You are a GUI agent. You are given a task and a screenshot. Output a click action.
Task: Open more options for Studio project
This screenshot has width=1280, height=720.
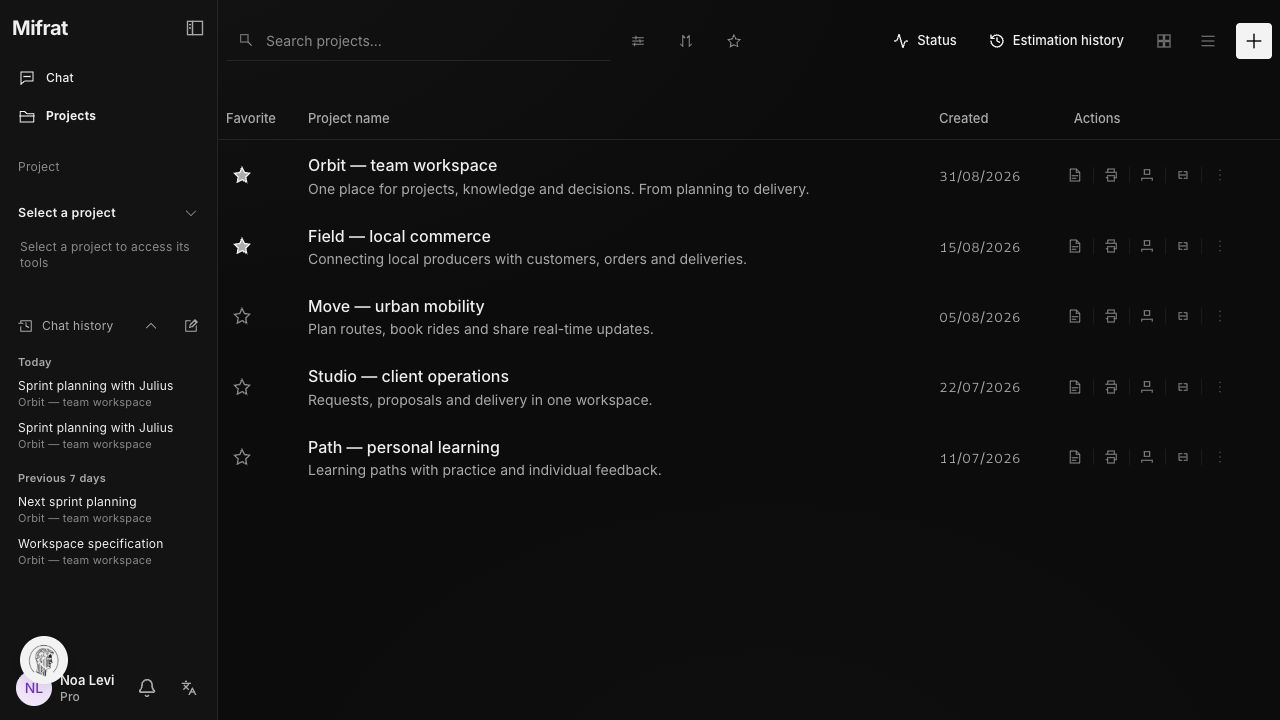[1219, 388]
